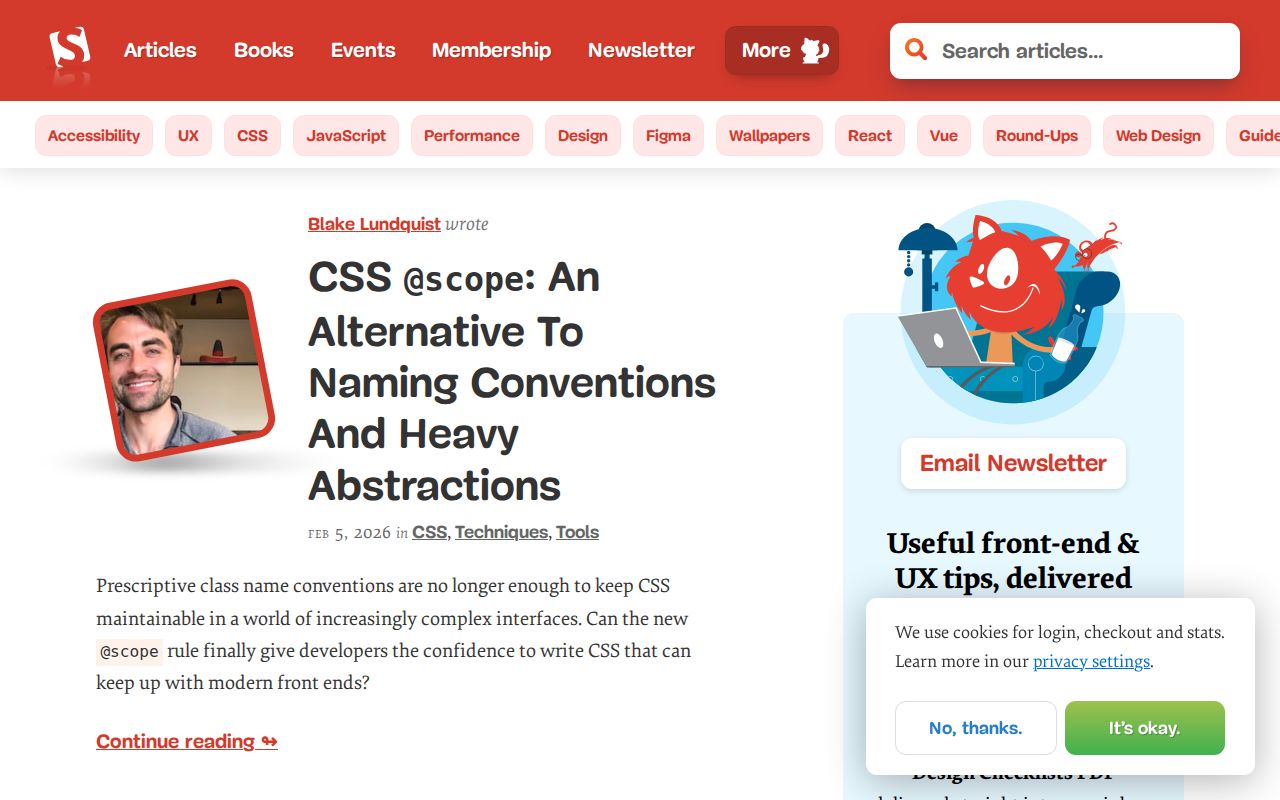Select the Events nav item

[x=363, y=50]
